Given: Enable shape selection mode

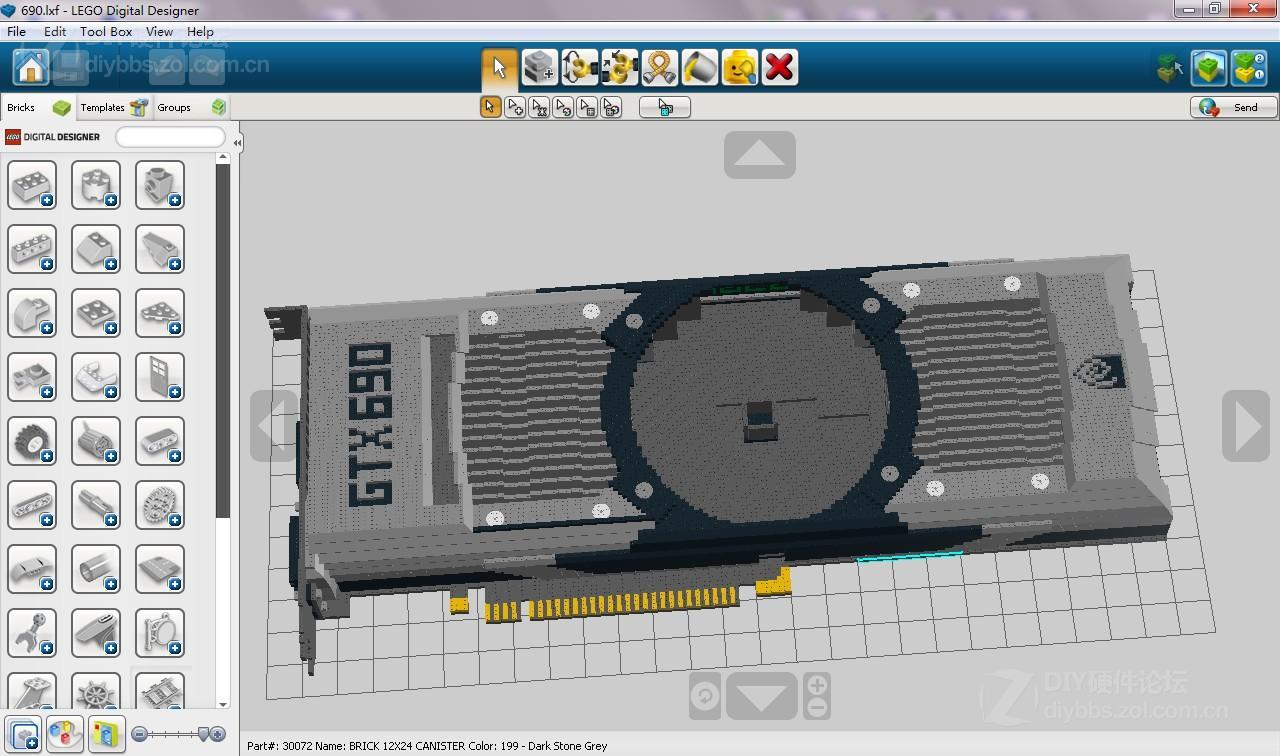Looking at the screenshot, I should (x=587, y=107).
